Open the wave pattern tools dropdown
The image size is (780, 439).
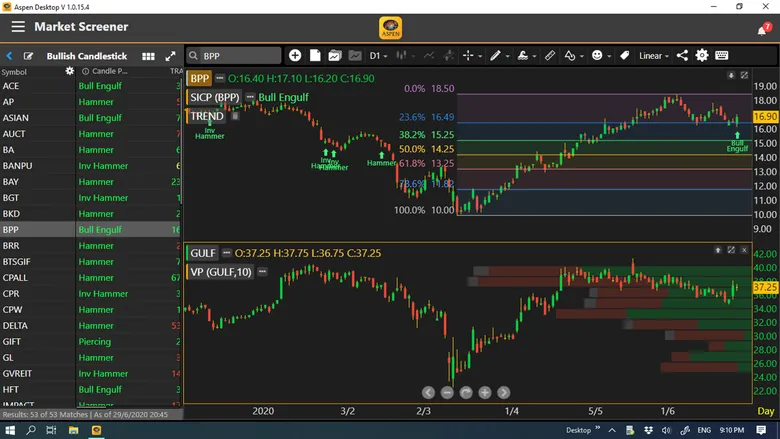[x=526, y=56]
